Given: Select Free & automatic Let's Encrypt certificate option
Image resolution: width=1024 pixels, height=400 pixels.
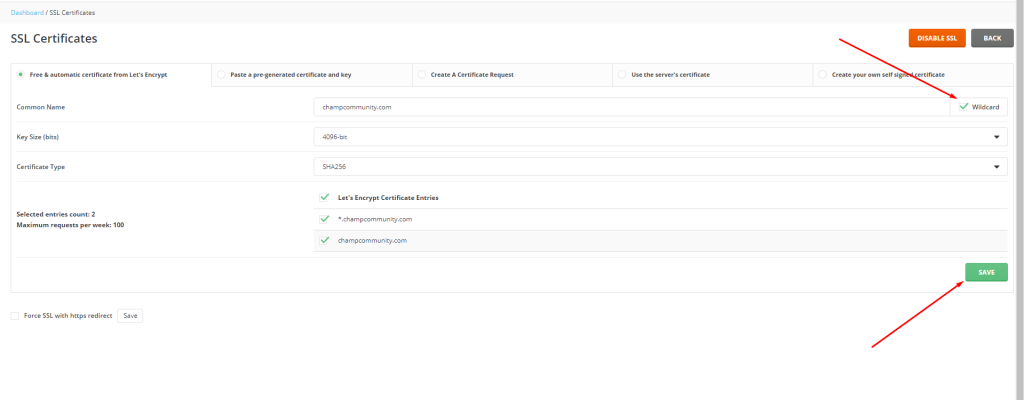Looking at the screenshot, I should coord(21,75).
